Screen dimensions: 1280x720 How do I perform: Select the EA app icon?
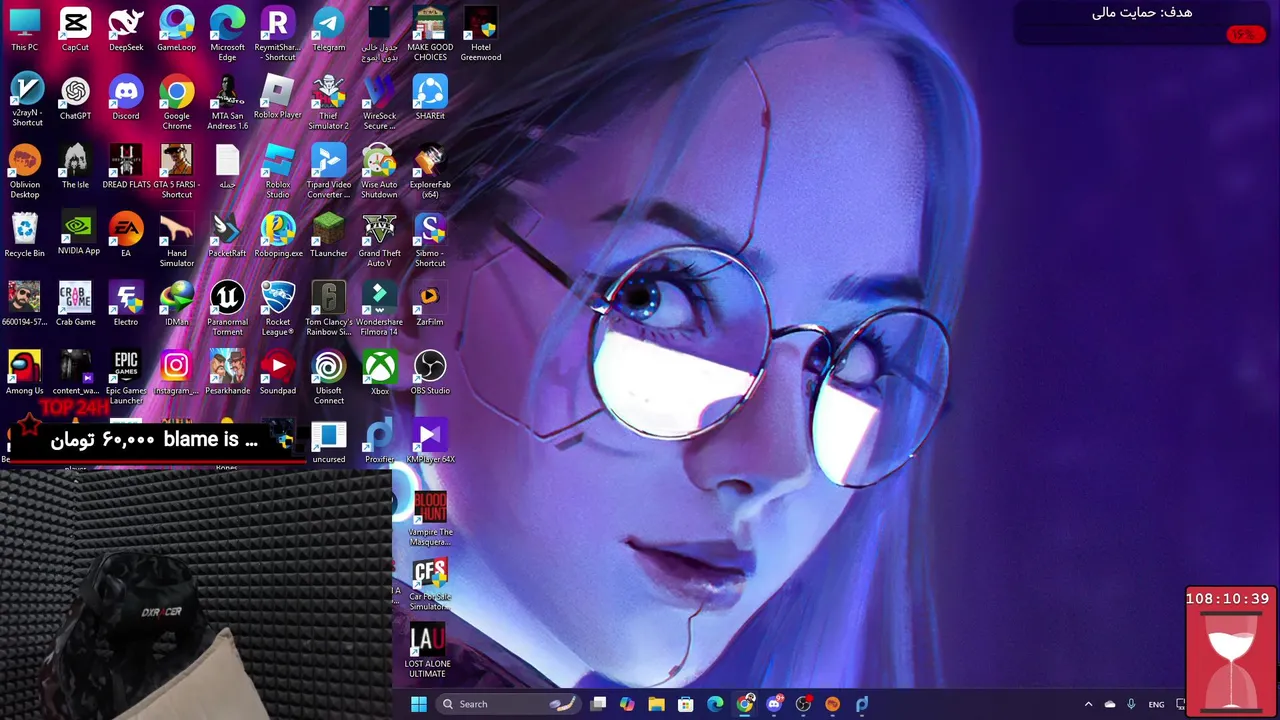click(126, 235)
